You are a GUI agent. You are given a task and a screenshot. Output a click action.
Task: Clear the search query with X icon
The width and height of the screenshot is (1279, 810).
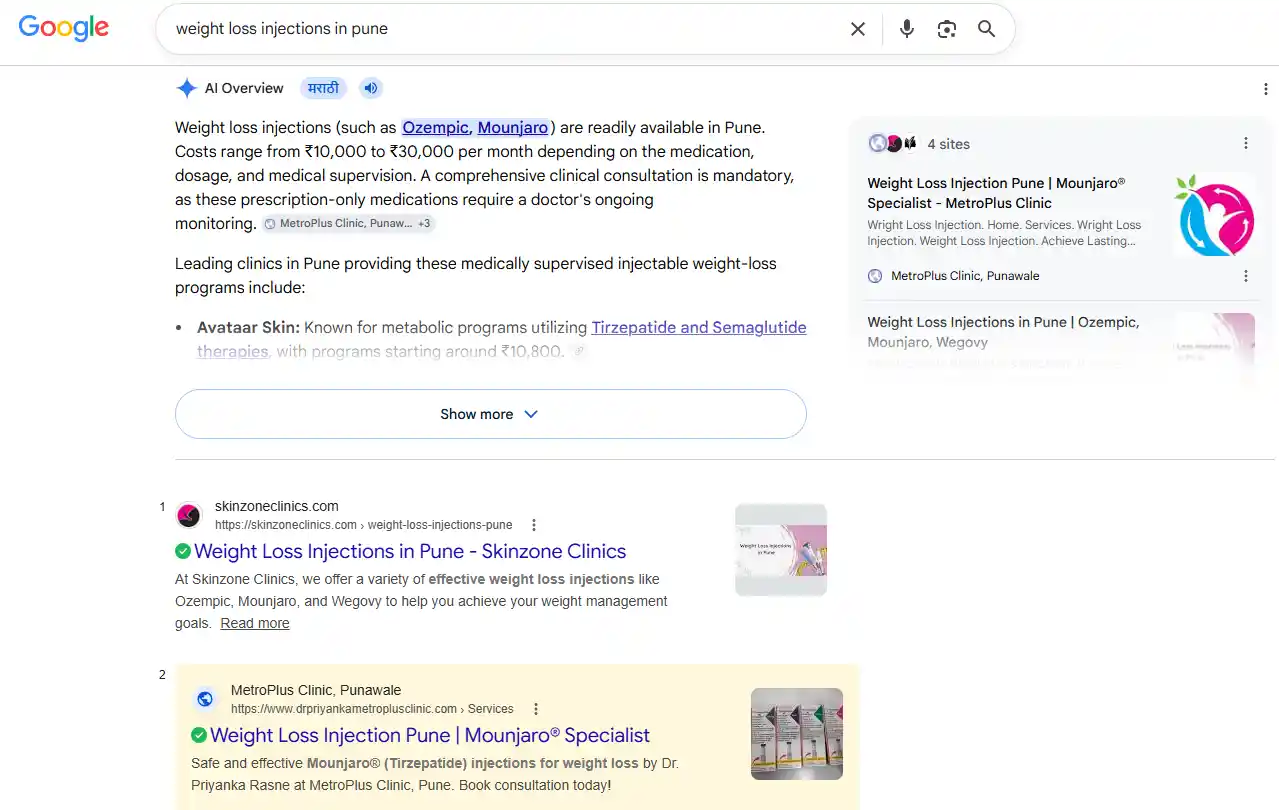click(x=858, y=29)
